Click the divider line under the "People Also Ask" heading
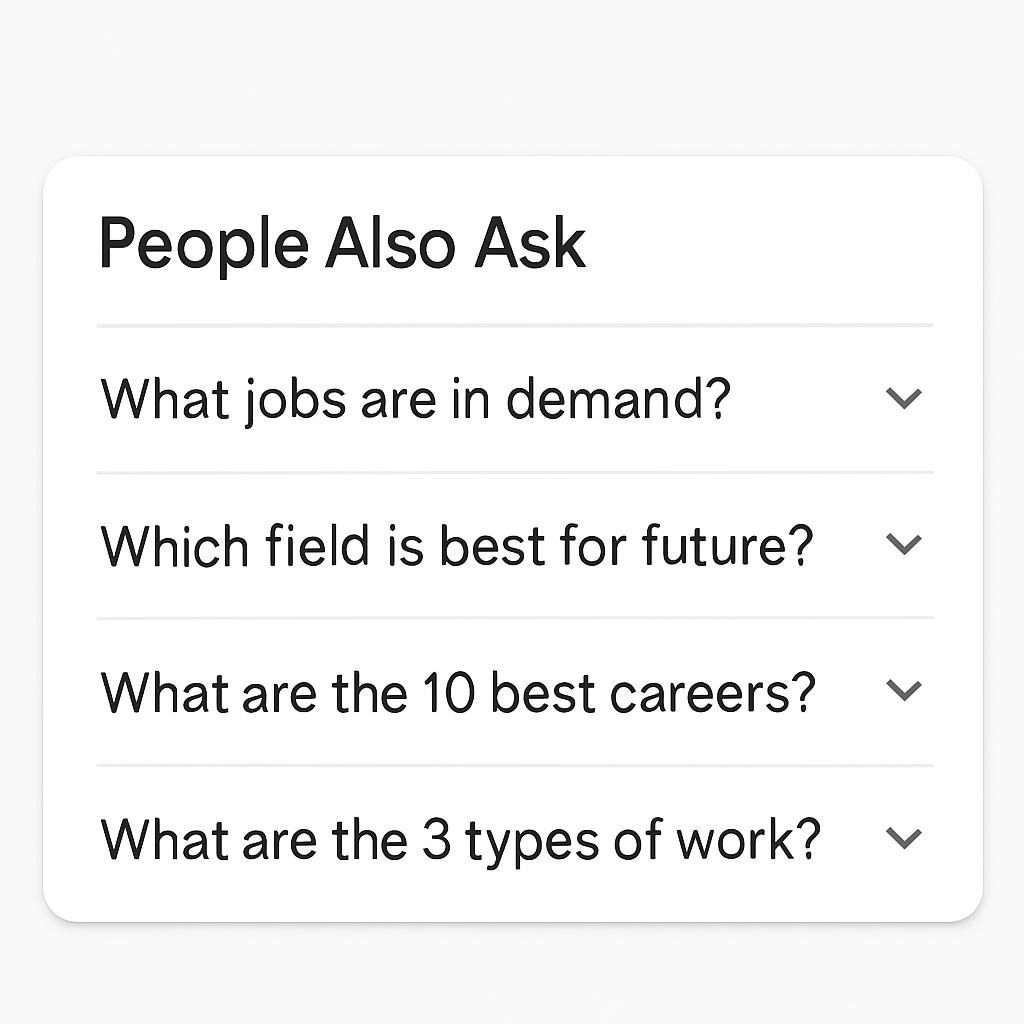This screenshot has width=1024, height=1024. (x=515, y=326)
